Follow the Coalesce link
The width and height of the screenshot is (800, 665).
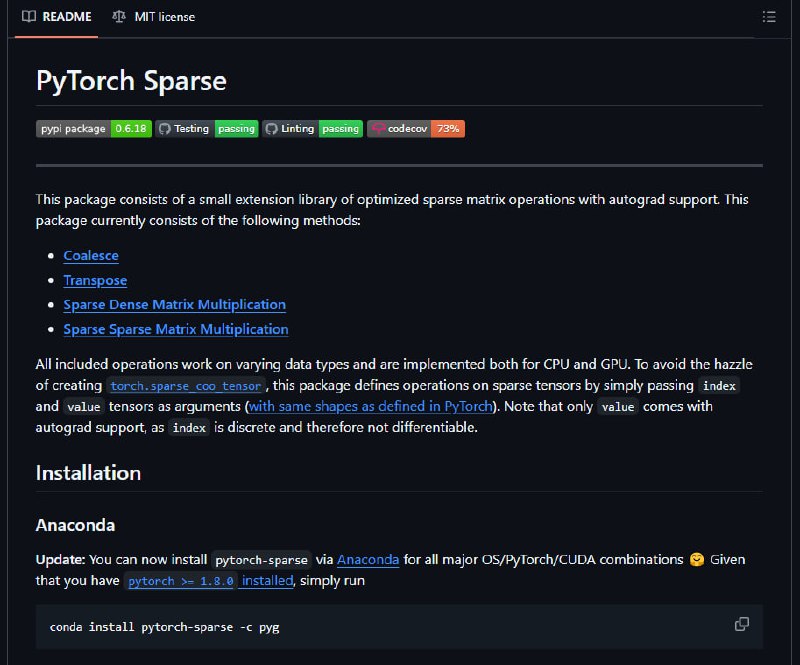tap(91, 255)
